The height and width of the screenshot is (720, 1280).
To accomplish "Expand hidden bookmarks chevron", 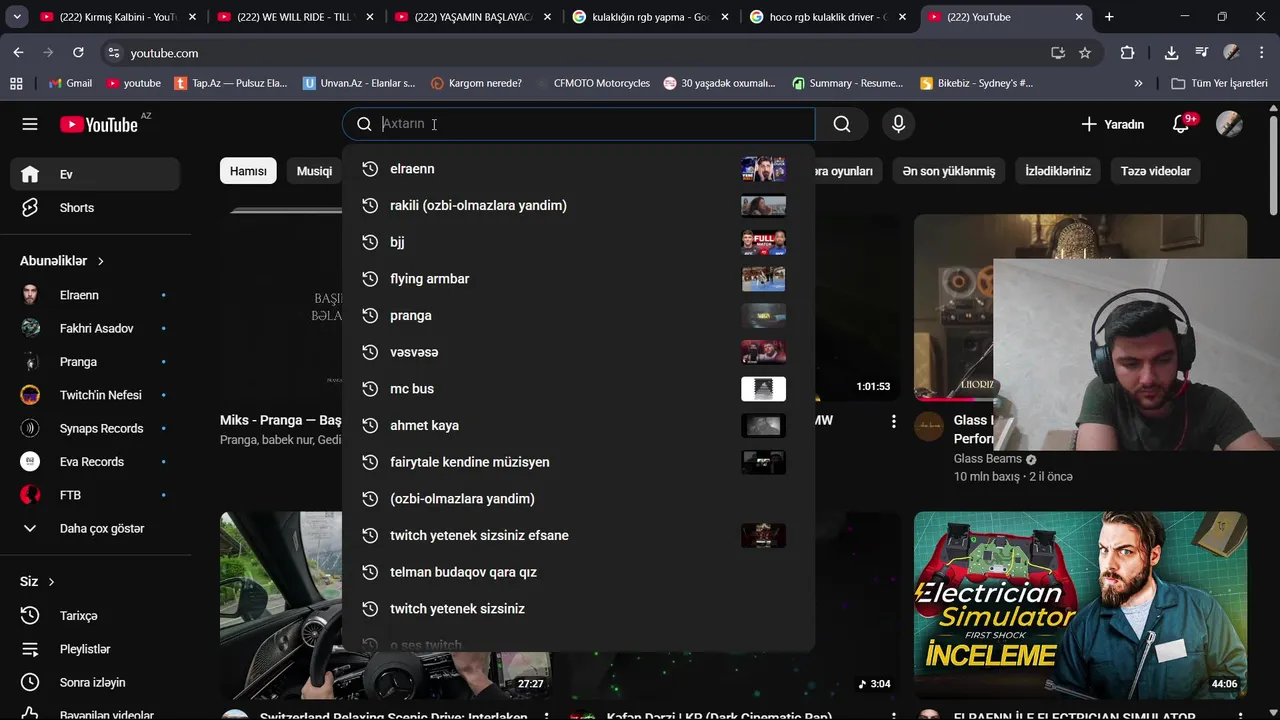I will coord(1138,83).
